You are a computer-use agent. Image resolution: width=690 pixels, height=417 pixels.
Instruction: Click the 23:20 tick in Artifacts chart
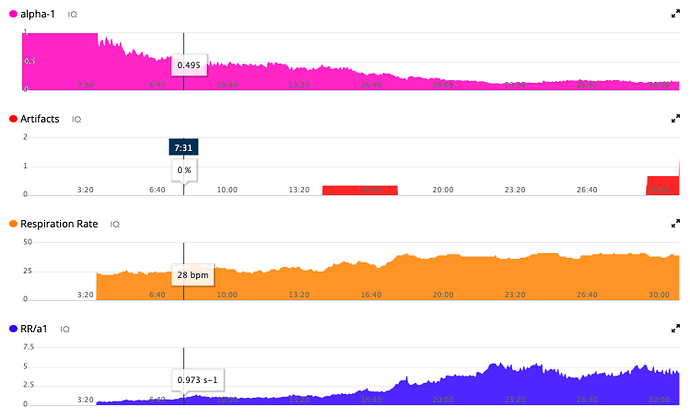pos(515,190)
